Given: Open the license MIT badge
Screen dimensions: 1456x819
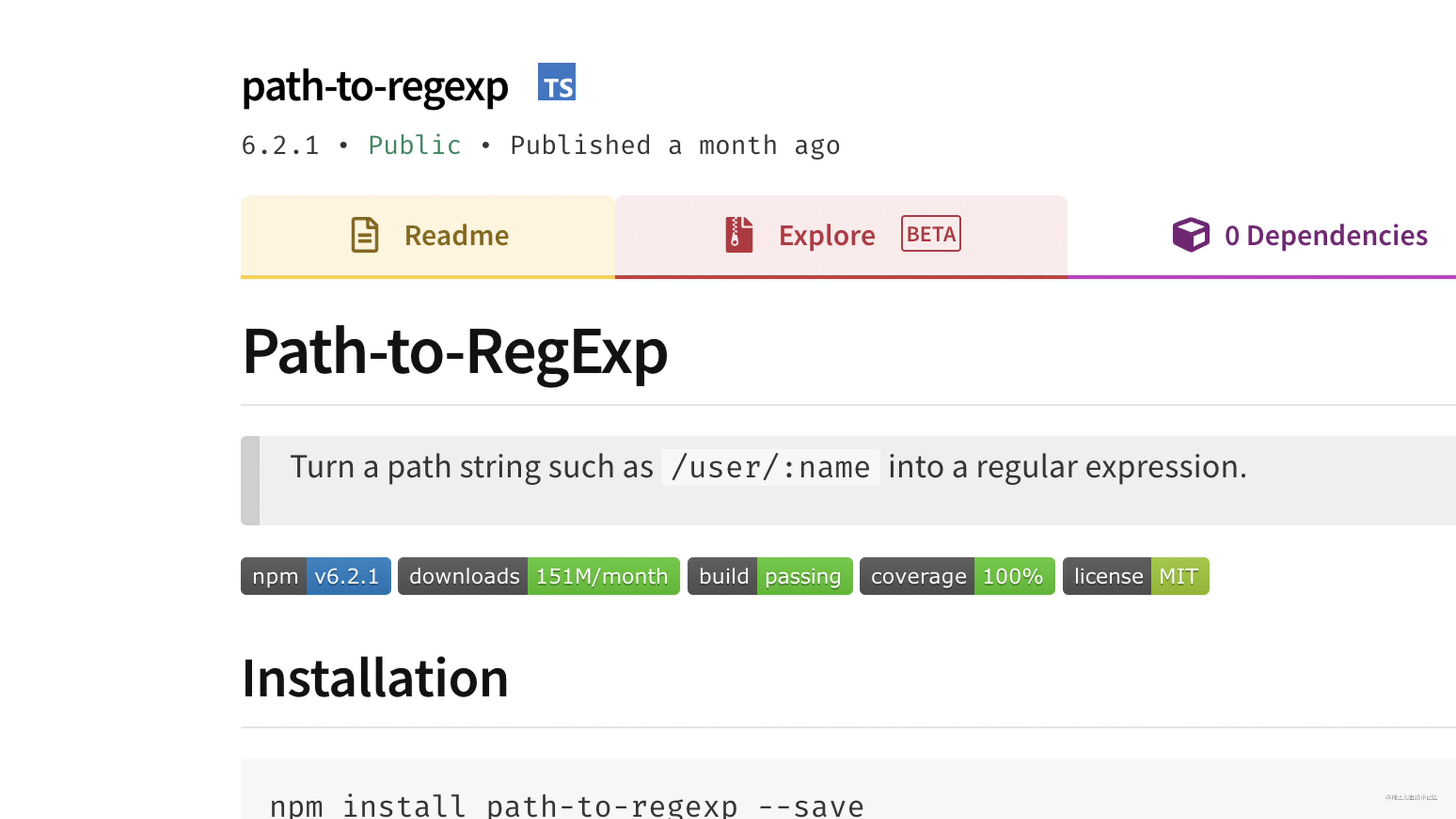Looking at the screenshot, I should [1136, 576].
